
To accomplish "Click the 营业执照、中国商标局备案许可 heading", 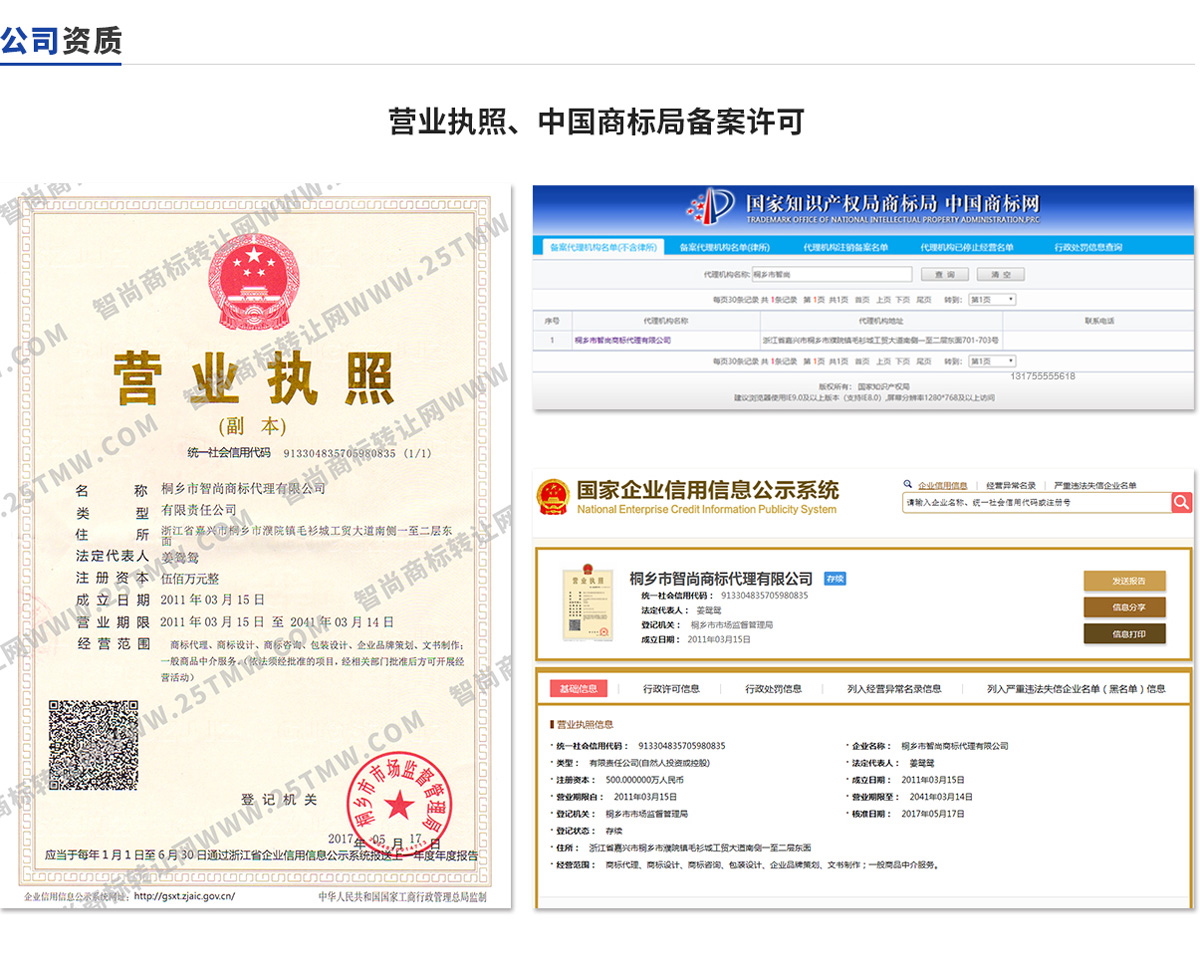I will pos(596,123).
